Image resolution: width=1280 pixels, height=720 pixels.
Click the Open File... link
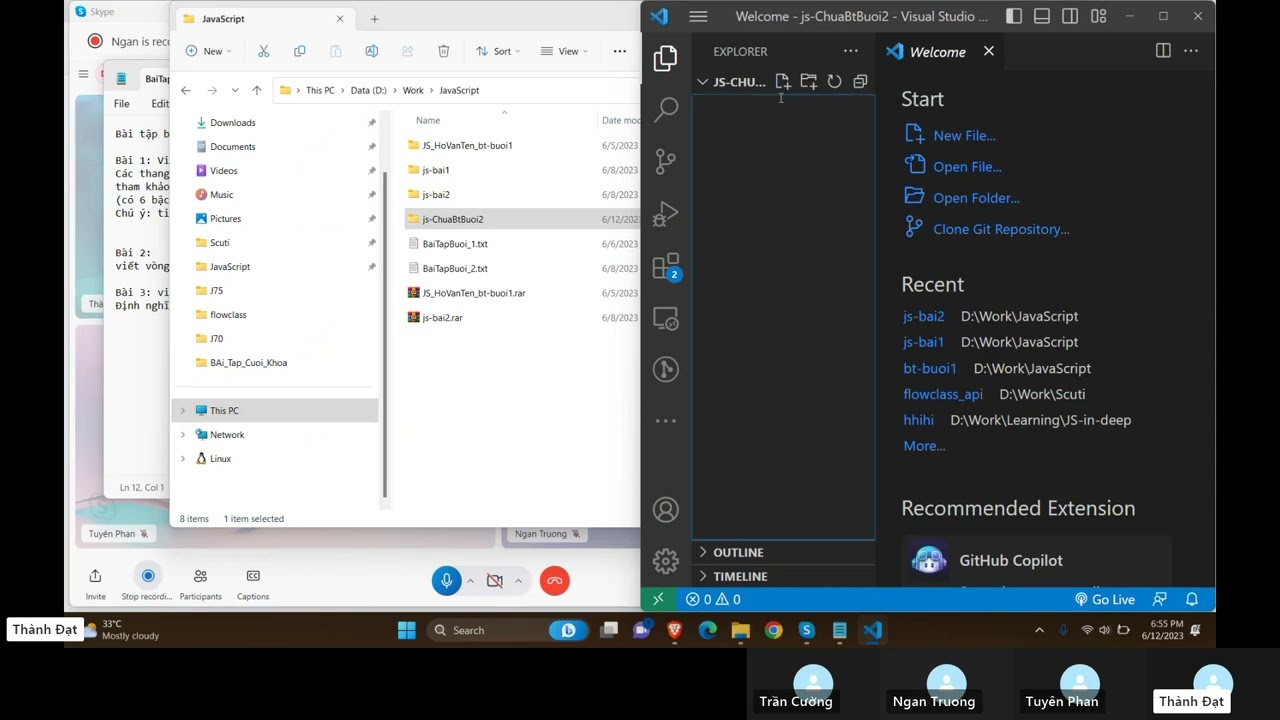tap(967, 167)
